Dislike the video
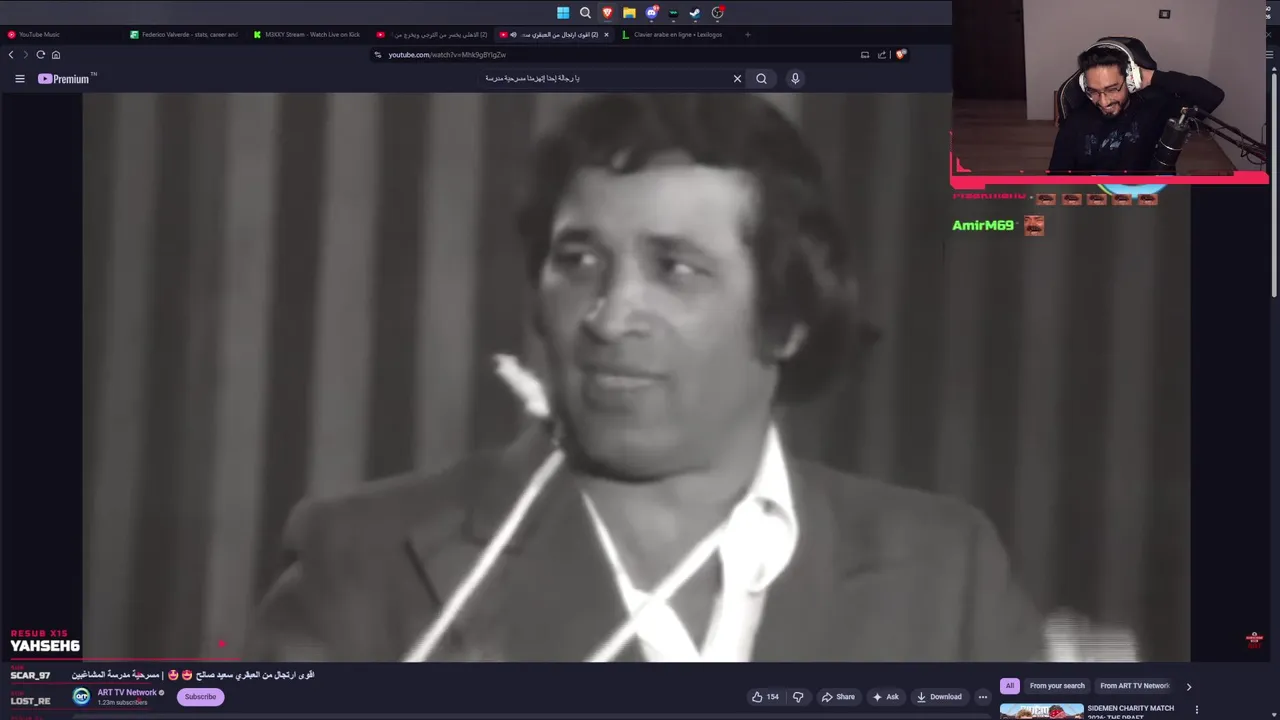Viewport: 1280px width, 720px height. [798, 697]
